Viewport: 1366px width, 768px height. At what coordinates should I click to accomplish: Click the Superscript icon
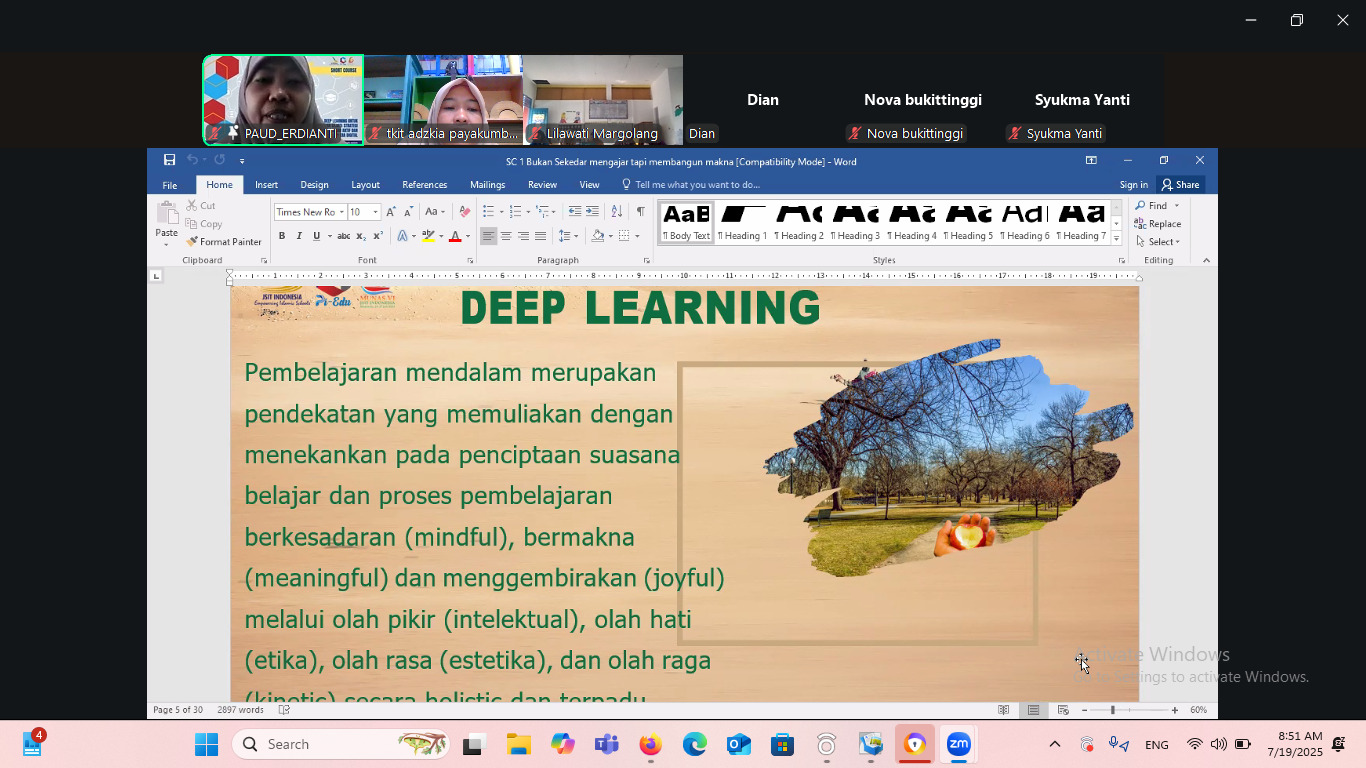pyautogui.click(x=378, y=236)
